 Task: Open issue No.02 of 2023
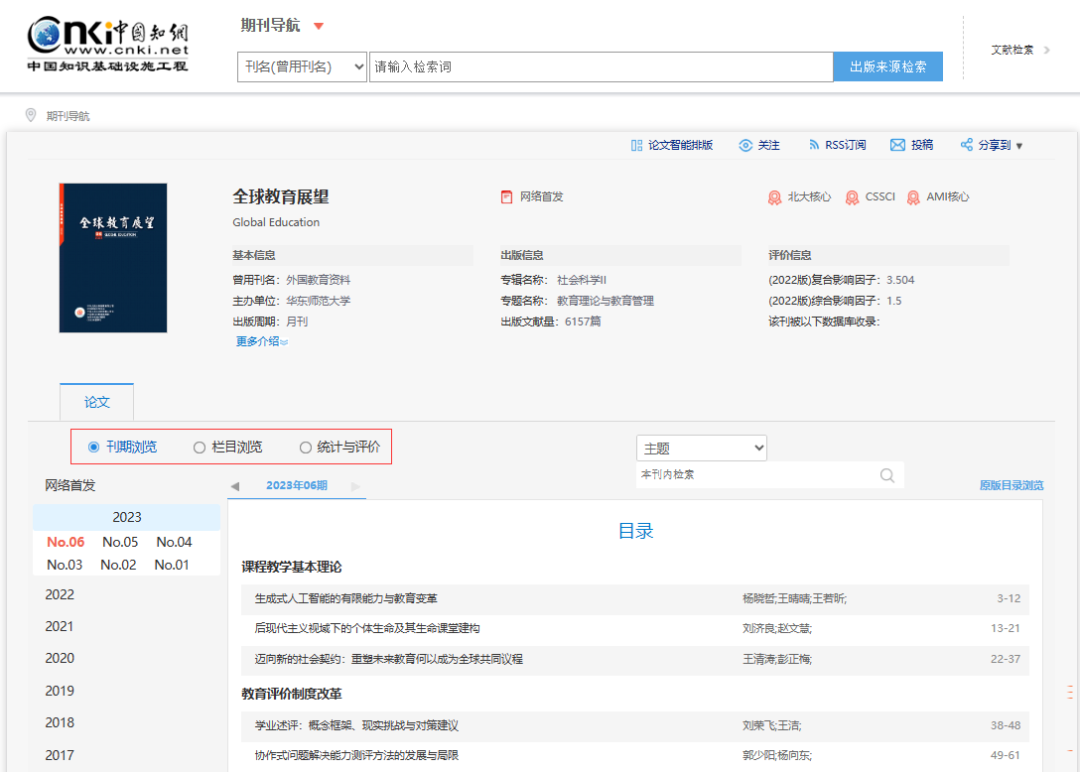coord(118,565)
